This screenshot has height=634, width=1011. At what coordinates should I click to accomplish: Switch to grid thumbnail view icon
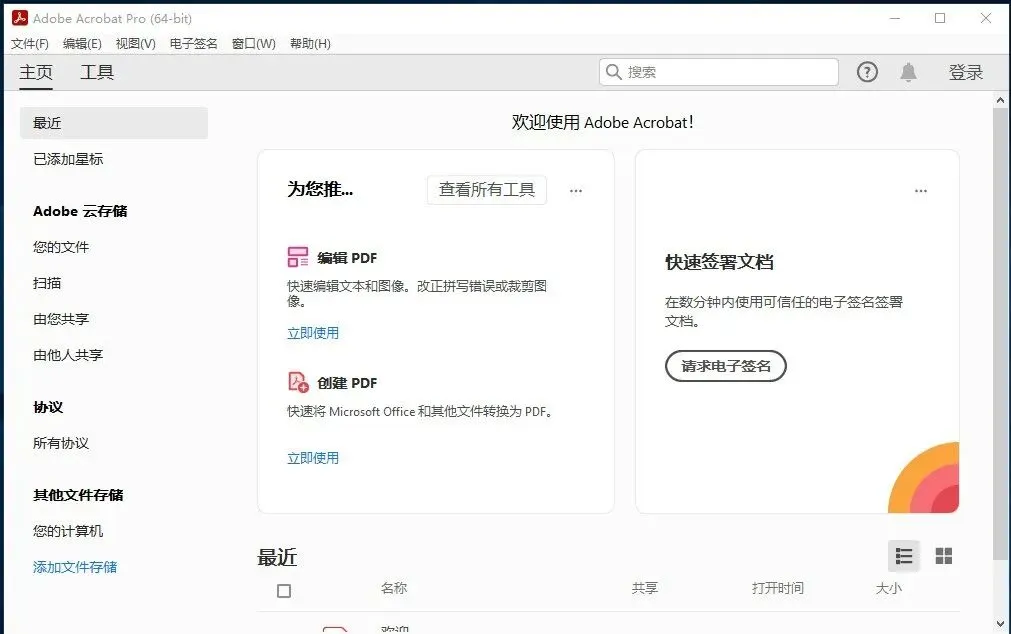(943, 556)
